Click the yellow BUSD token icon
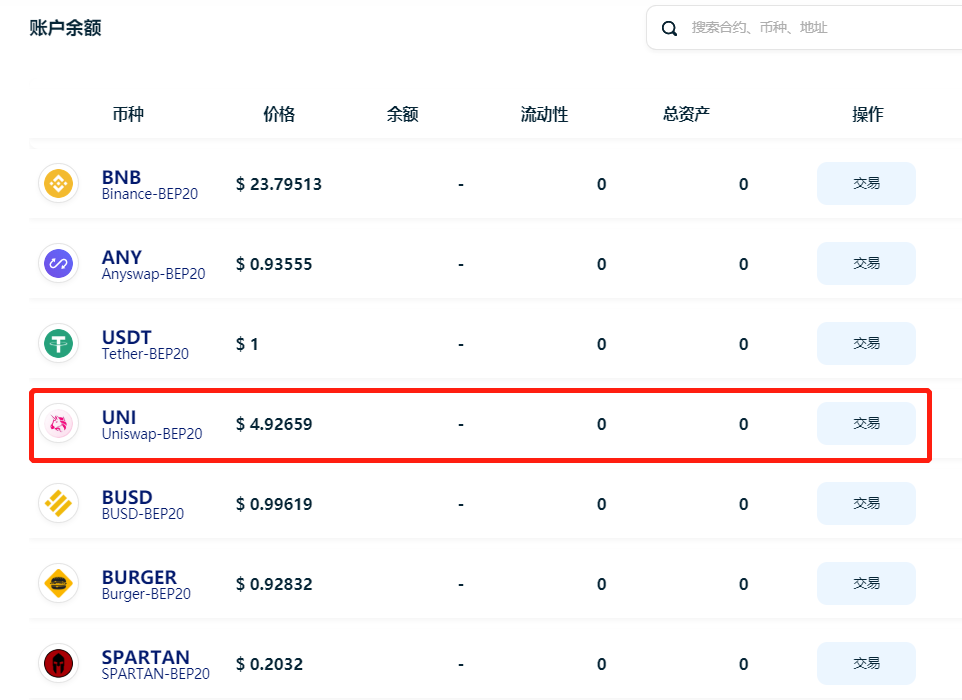Viewport: 962px width, 700px height. (x=58, y=504)
